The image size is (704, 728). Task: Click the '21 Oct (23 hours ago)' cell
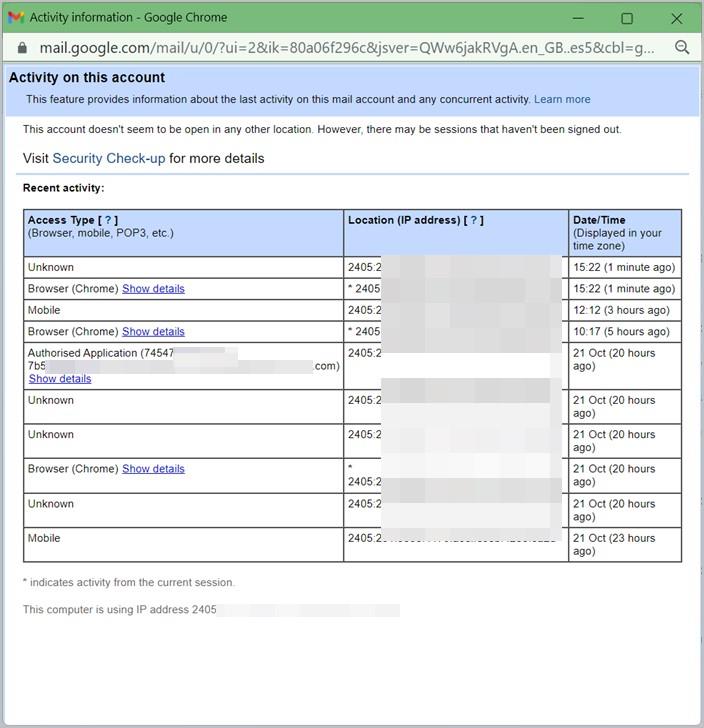pyautogui.click(x=625, y=545)
